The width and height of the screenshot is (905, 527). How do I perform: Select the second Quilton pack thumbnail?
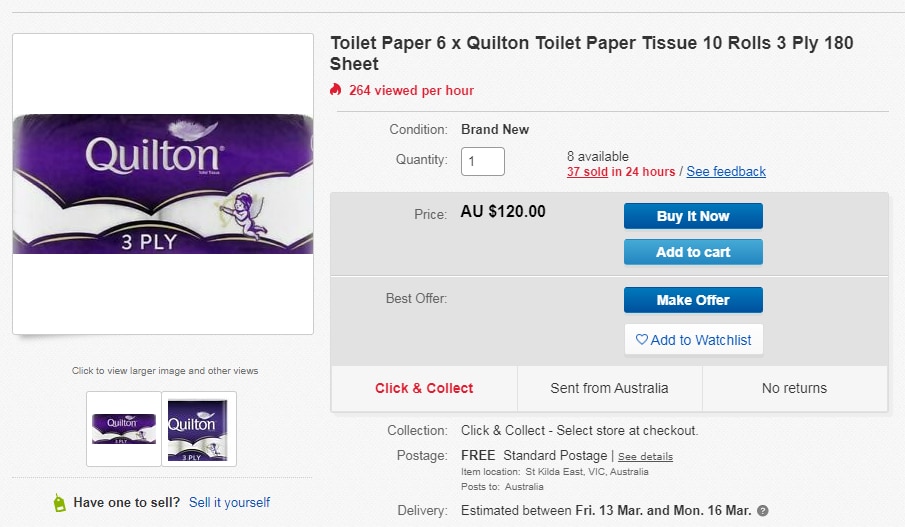click(x=199, y=429)
